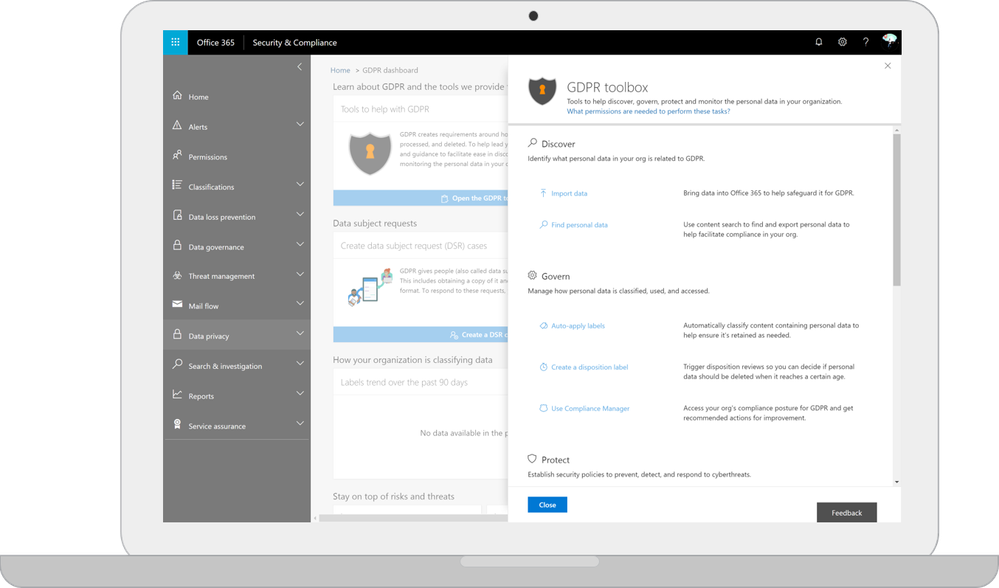
Task: Open Use Compliance Manager link
Action: (x=590, y=408)
